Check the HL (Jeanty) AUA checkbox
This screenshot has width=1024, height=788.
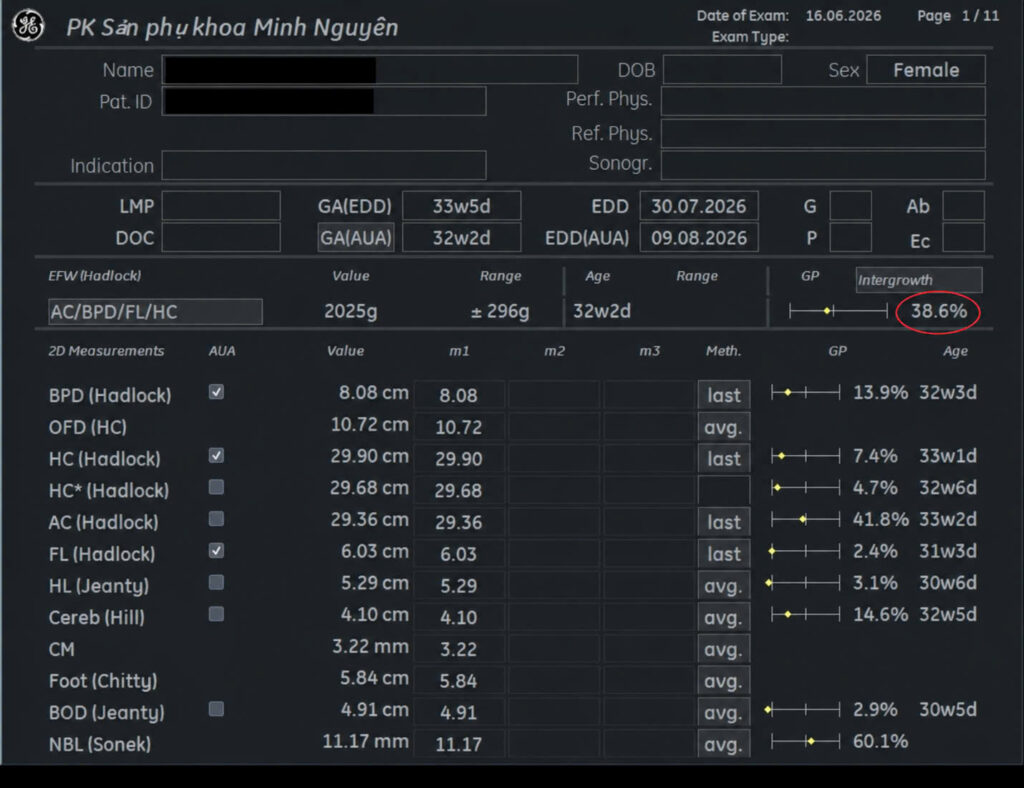point(216,582)
